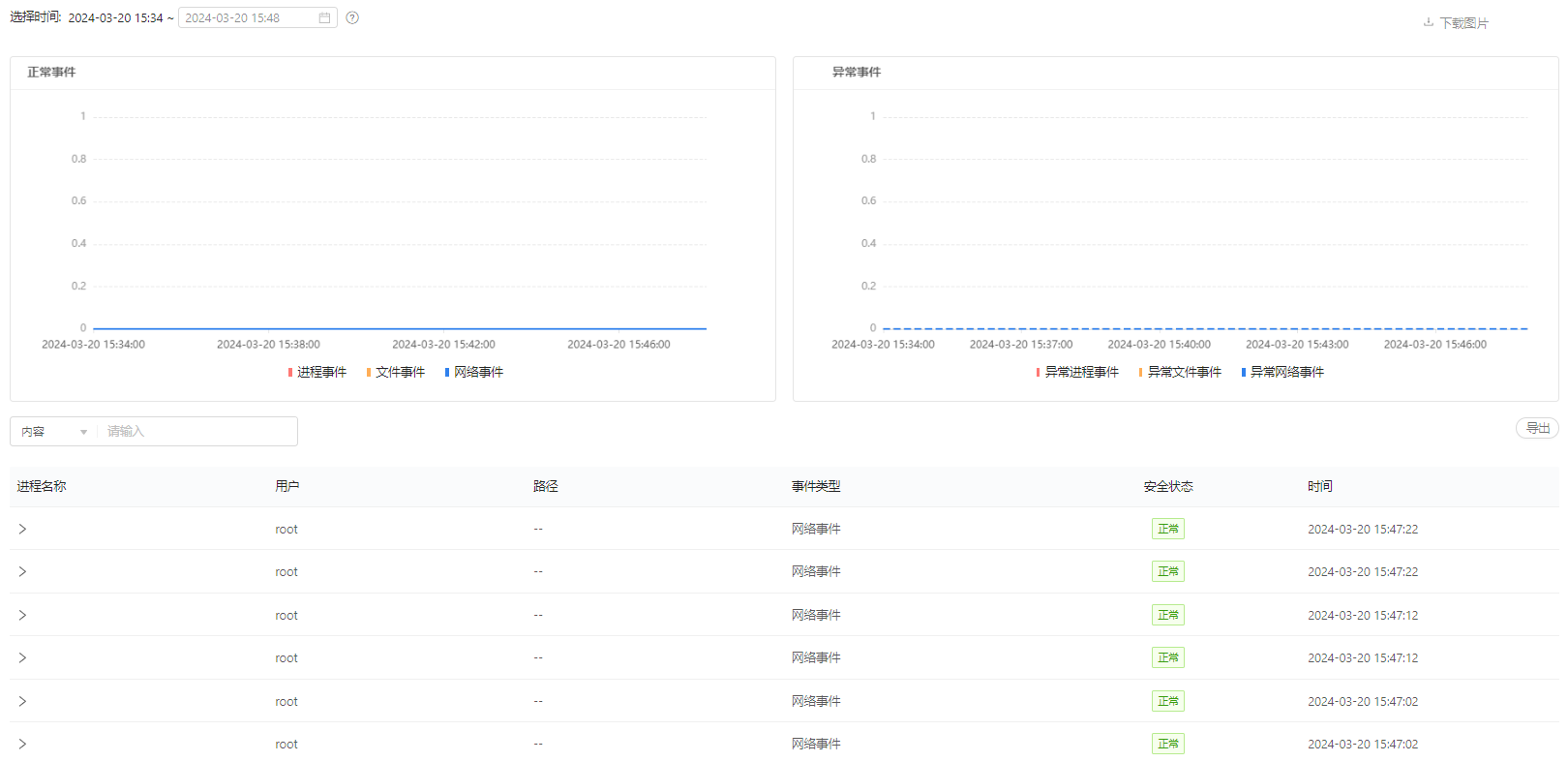Click the 请输入 search input box
This screenshot has width=1568, height=762.
(x=197, y=432)
